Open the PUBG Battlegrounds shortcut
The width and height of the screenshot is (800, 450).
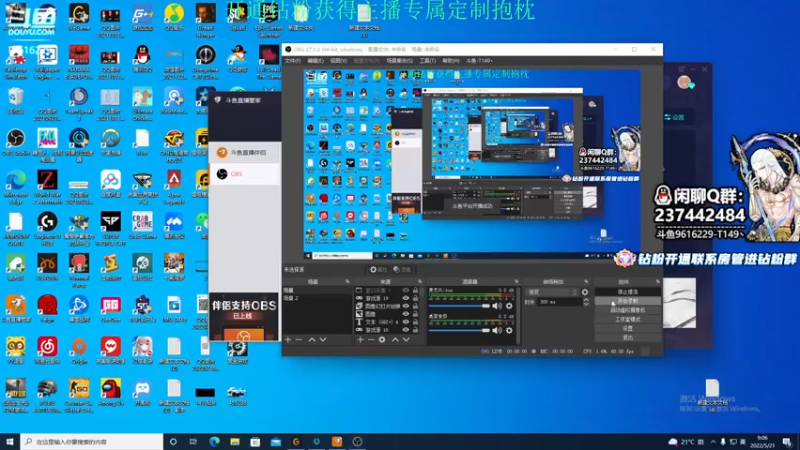click(x=47, y=395)
